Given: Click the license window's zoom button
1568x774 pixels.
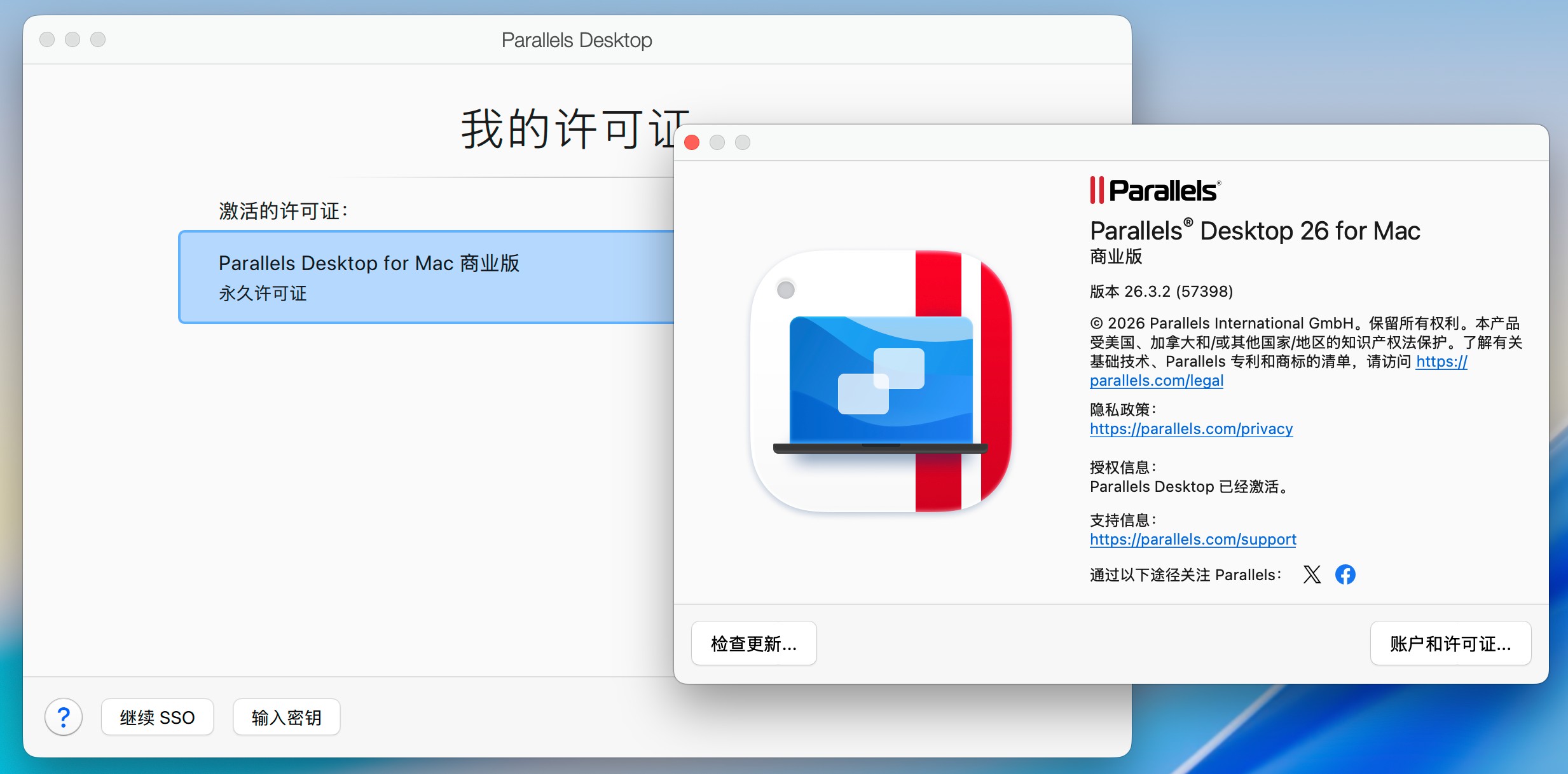Looking at the screenshot, I should (98, 39).
